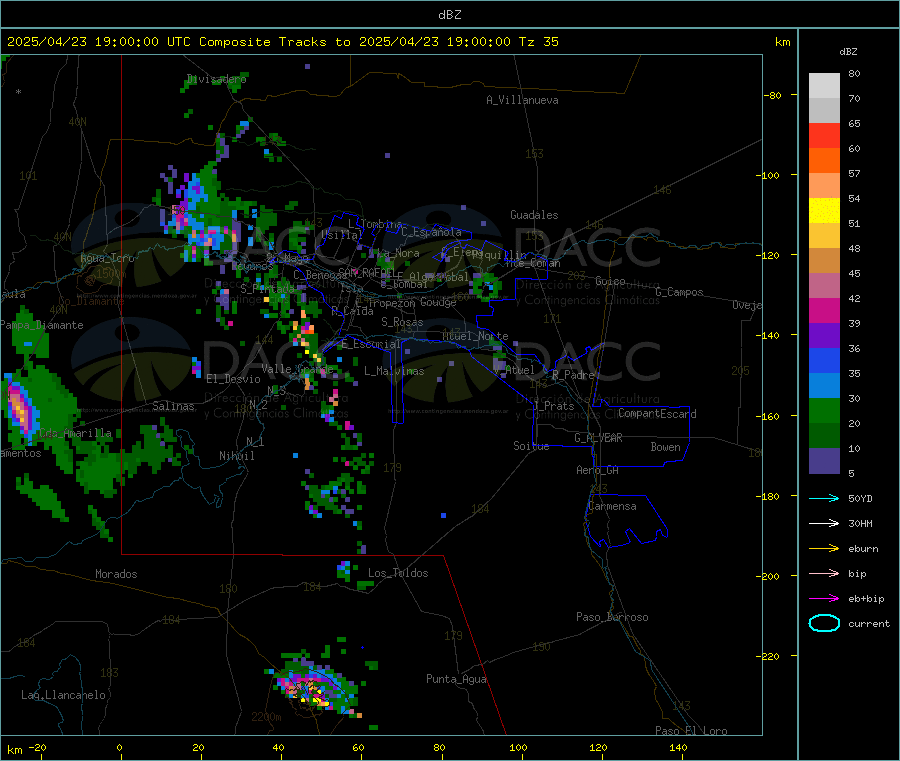Click the cyan 'current' ellipse legend icon
900x761 pixels.
pos(824,623)
